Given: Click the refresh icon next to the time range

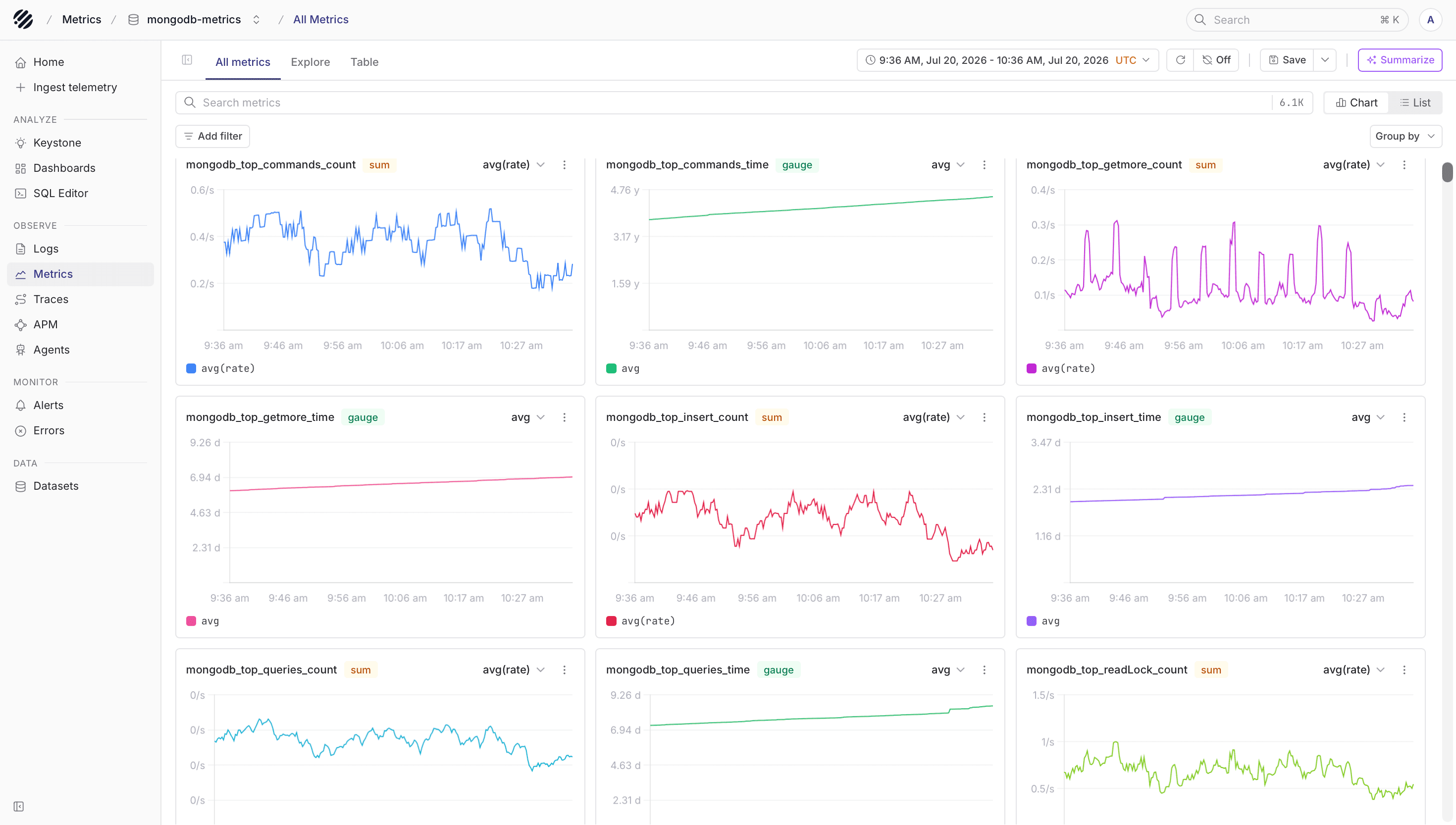Looking at the screenshot, I should tap(1180, 60).
